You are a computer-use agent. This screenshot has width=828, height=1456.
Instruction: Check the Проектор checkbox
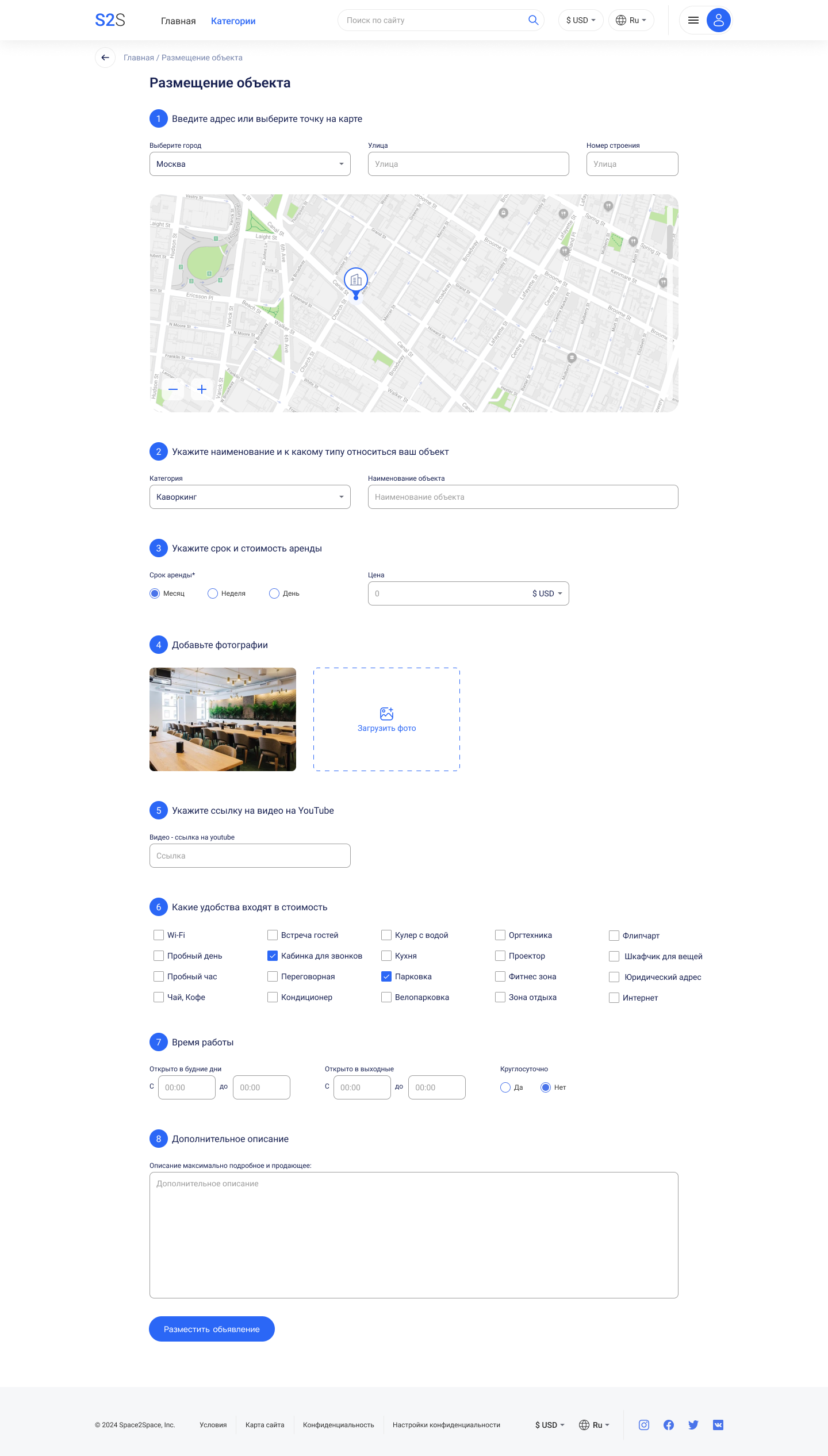500,956
